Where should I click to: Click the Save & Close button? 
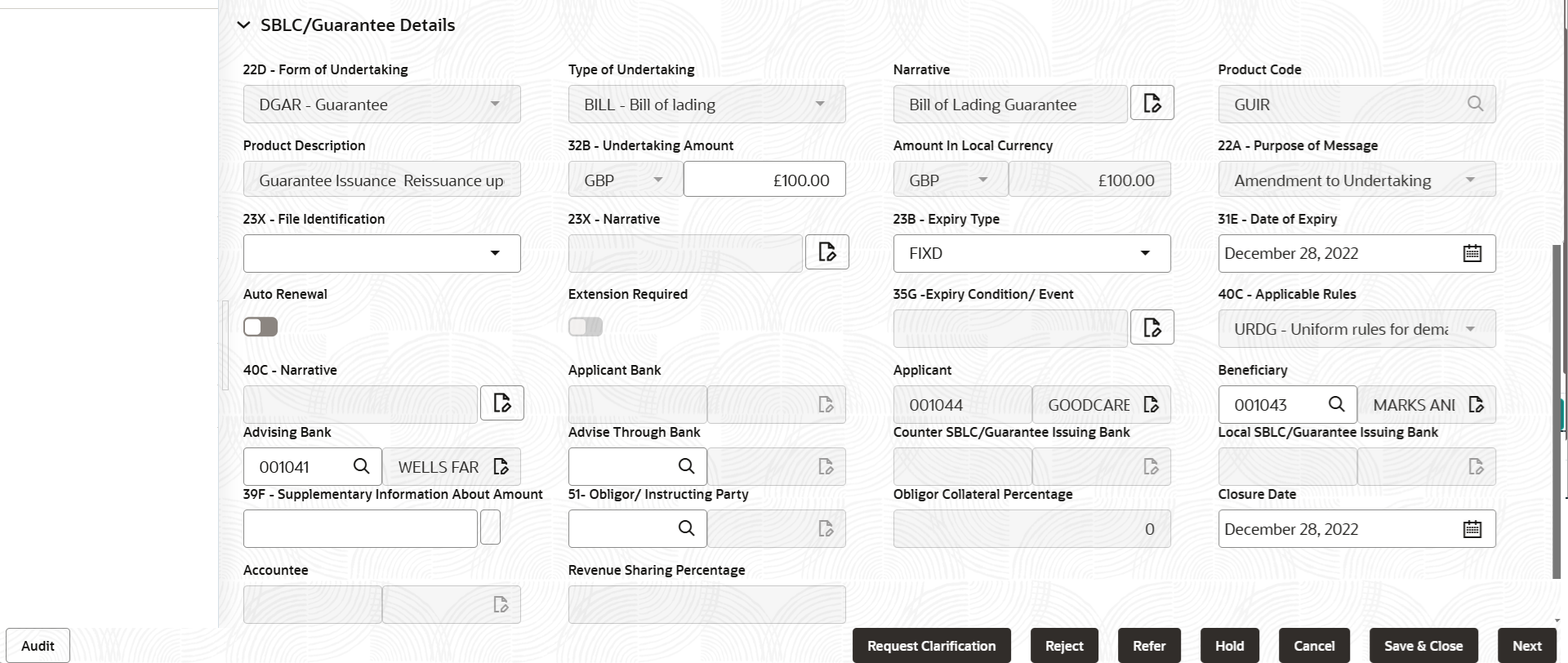(x=1423, y=646)
